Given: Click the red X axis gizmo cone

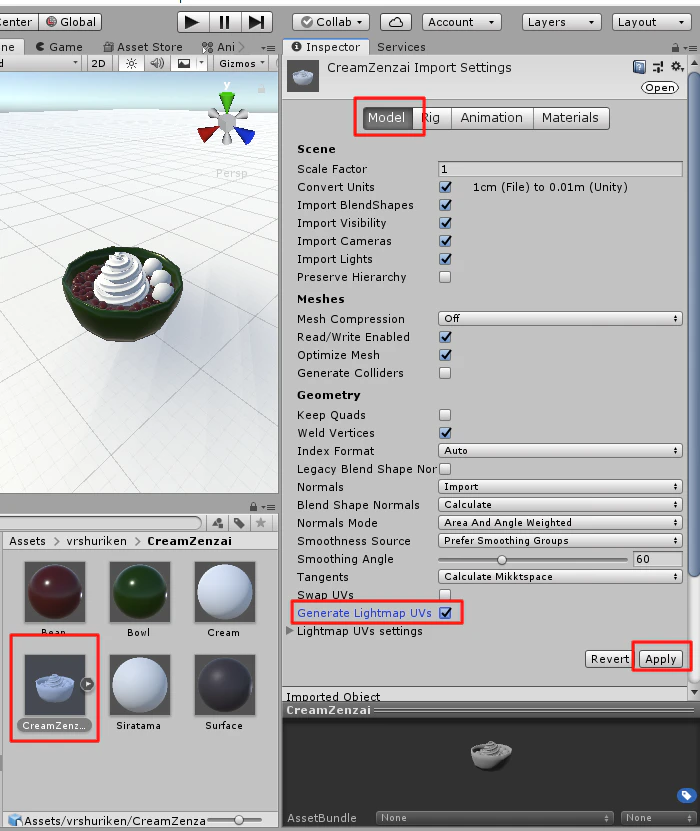Looking at the screenshot, I should 207,134.
